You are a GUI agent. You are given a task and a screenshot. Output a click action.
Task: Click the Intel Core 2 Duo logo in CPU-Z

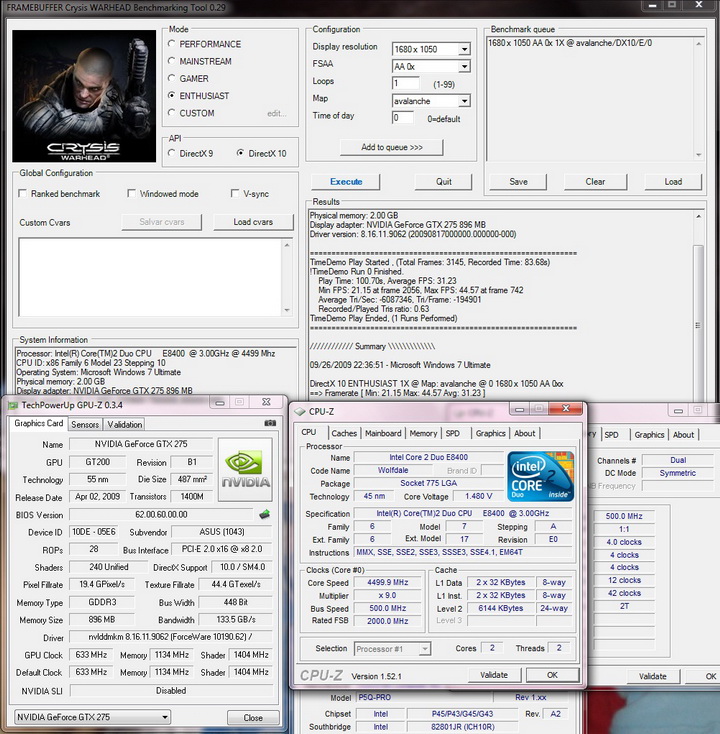point(540,476)
